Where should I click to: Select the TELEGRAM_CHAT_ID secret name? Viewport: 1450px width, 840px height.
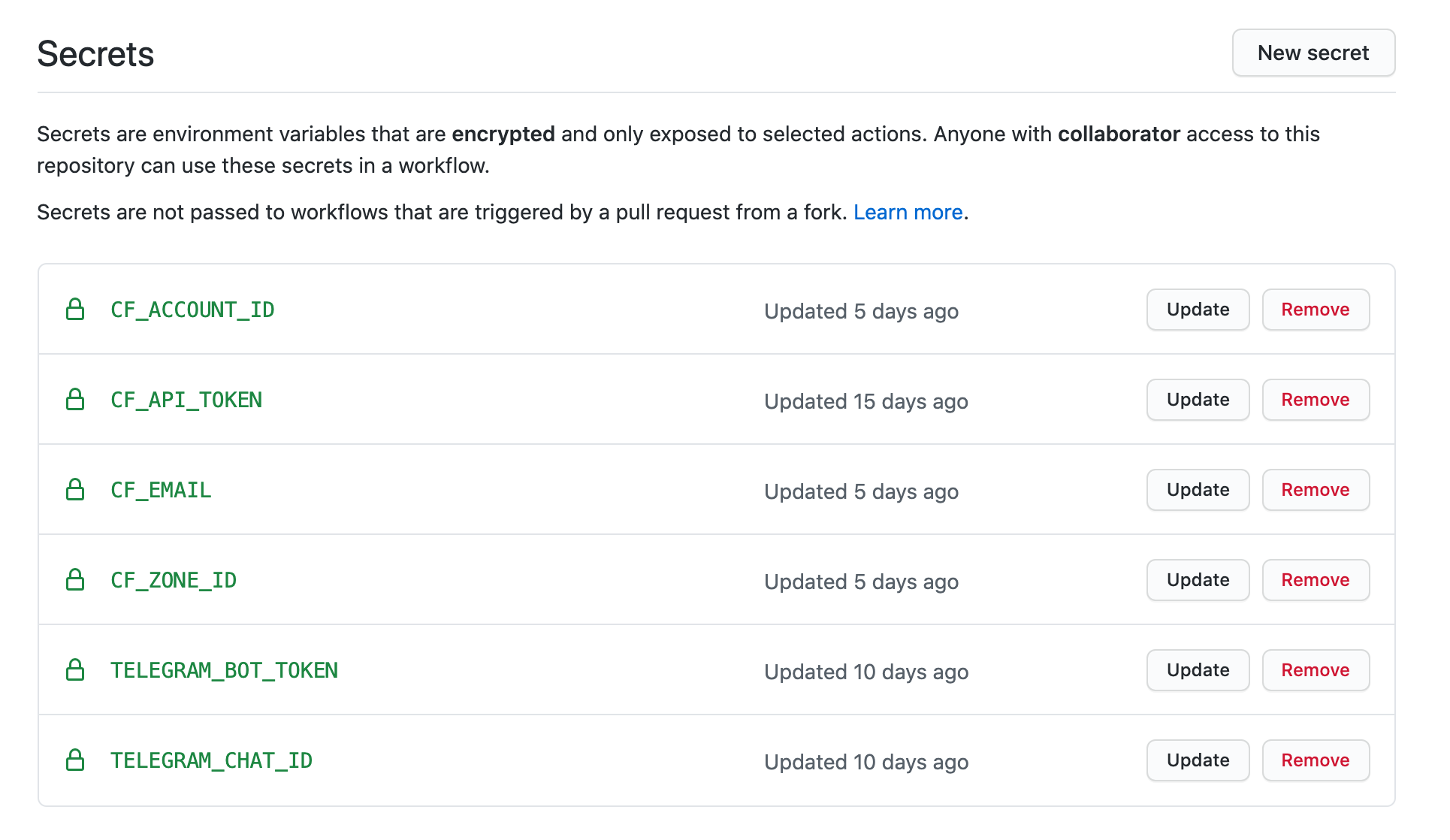(x=211, y=761)
